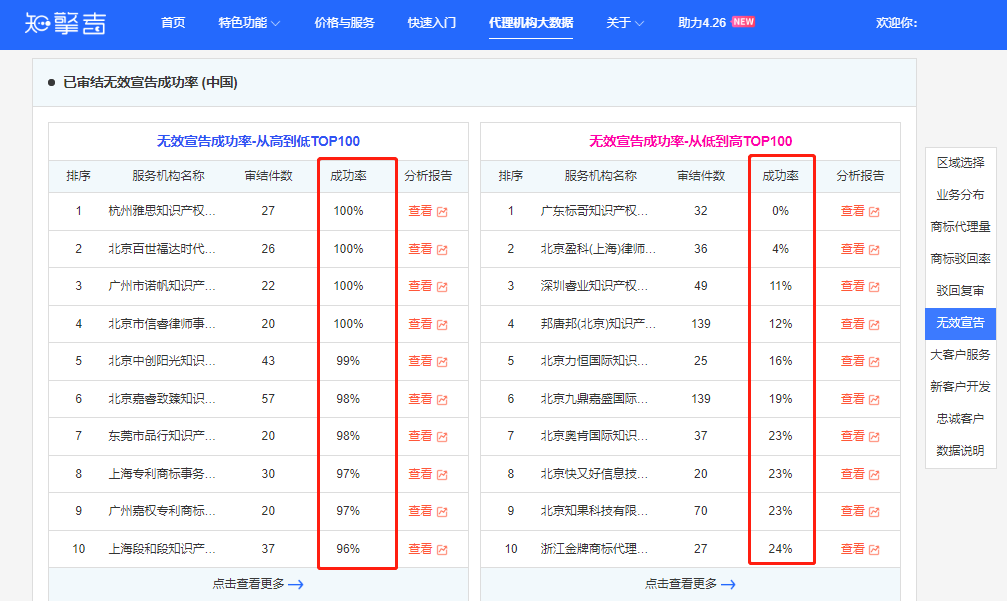This screenshot has height=601, width=1007.
Task: Click the 无效宣告成功率-从高到低TOP100 heading
Action: click(258, 141)
